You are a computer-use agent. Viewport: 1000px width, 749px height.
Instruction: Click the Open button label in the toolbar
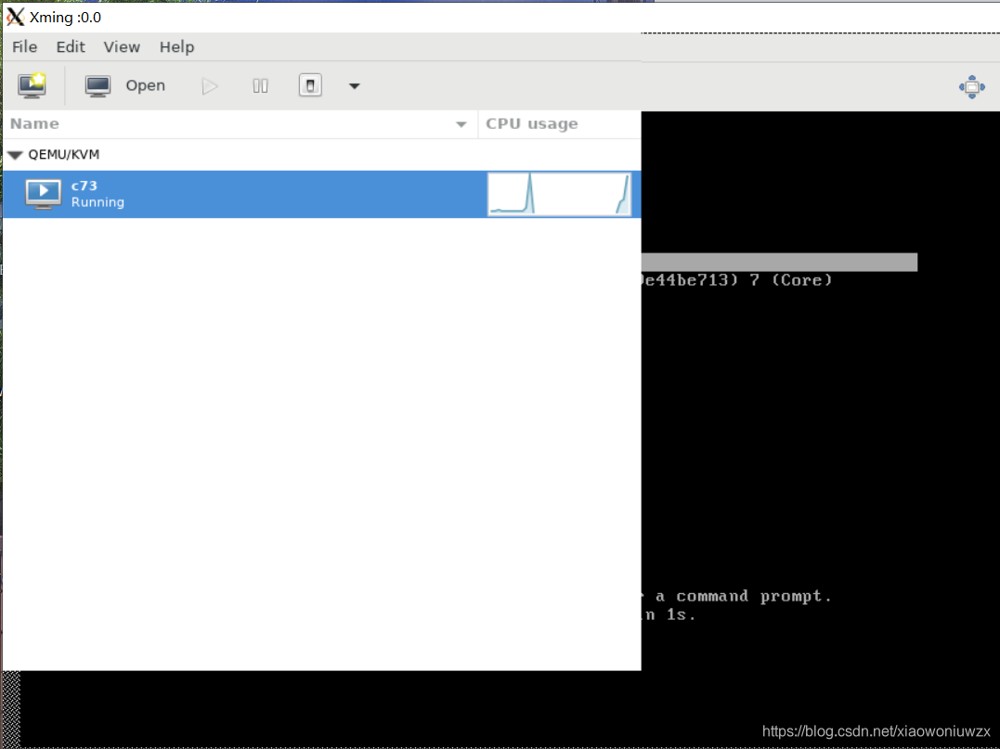(x=145, y=85)
